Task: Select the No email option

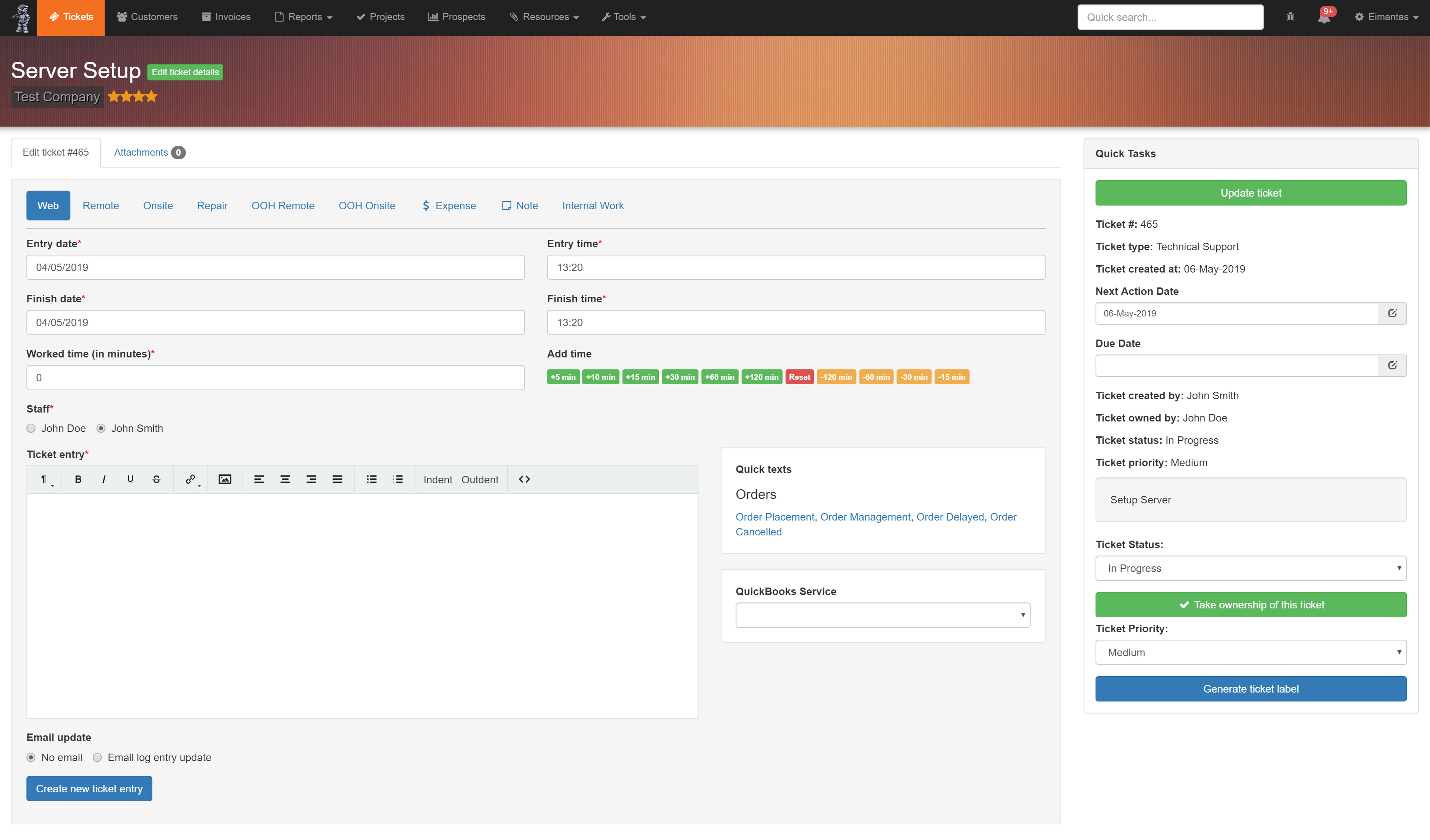Action: tap(31, 758)
